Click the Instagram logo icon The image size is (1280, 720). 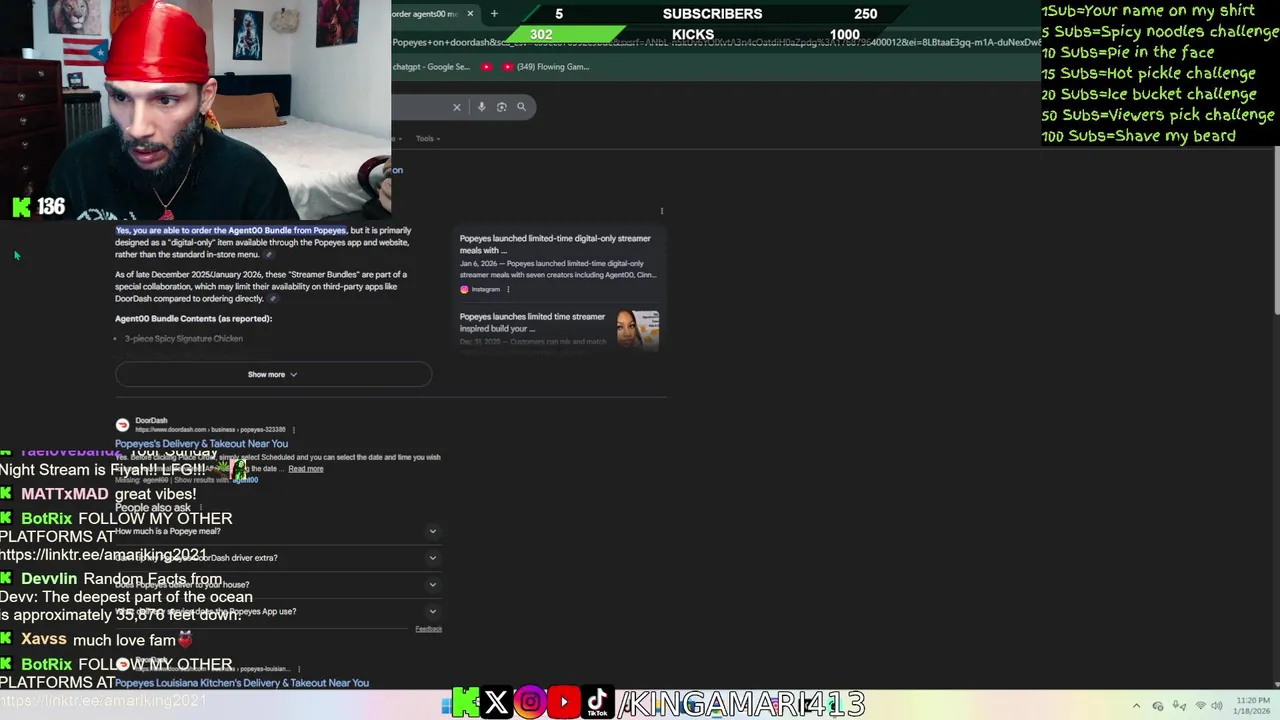pos(530,703)
